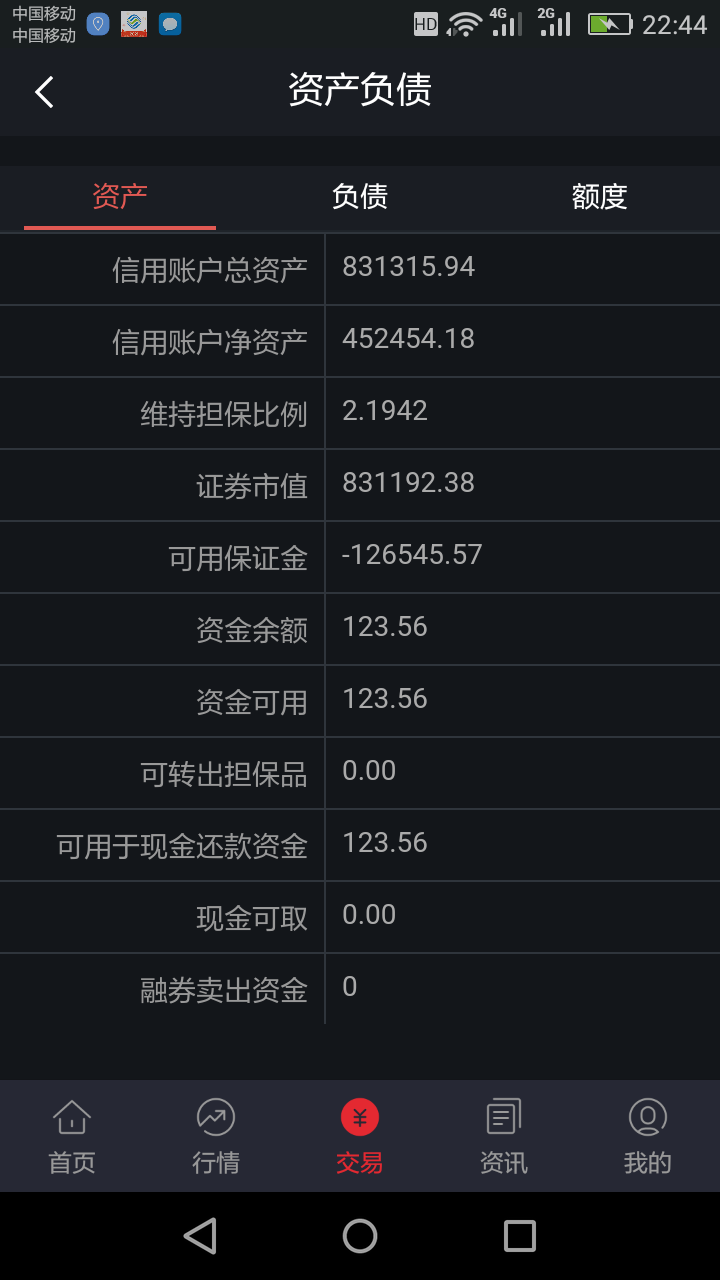Open the 首页 home icon
This screenshot has height=1280, width=720.
click(72, 1117)
